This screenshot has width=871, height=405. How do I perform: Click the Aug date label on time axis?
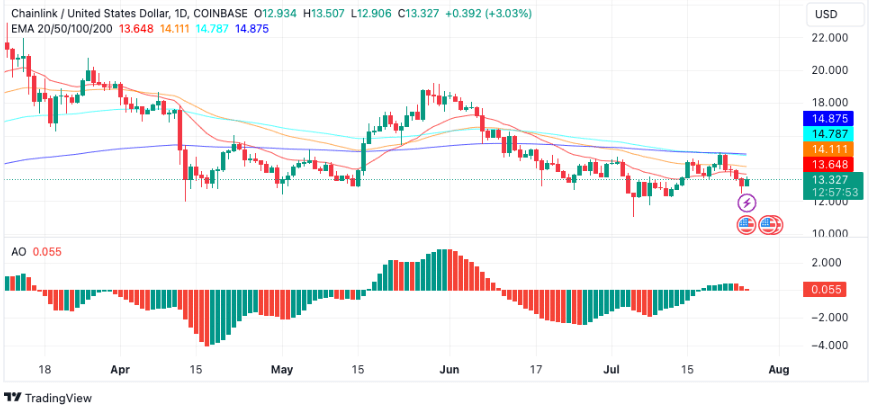(779, 369)
